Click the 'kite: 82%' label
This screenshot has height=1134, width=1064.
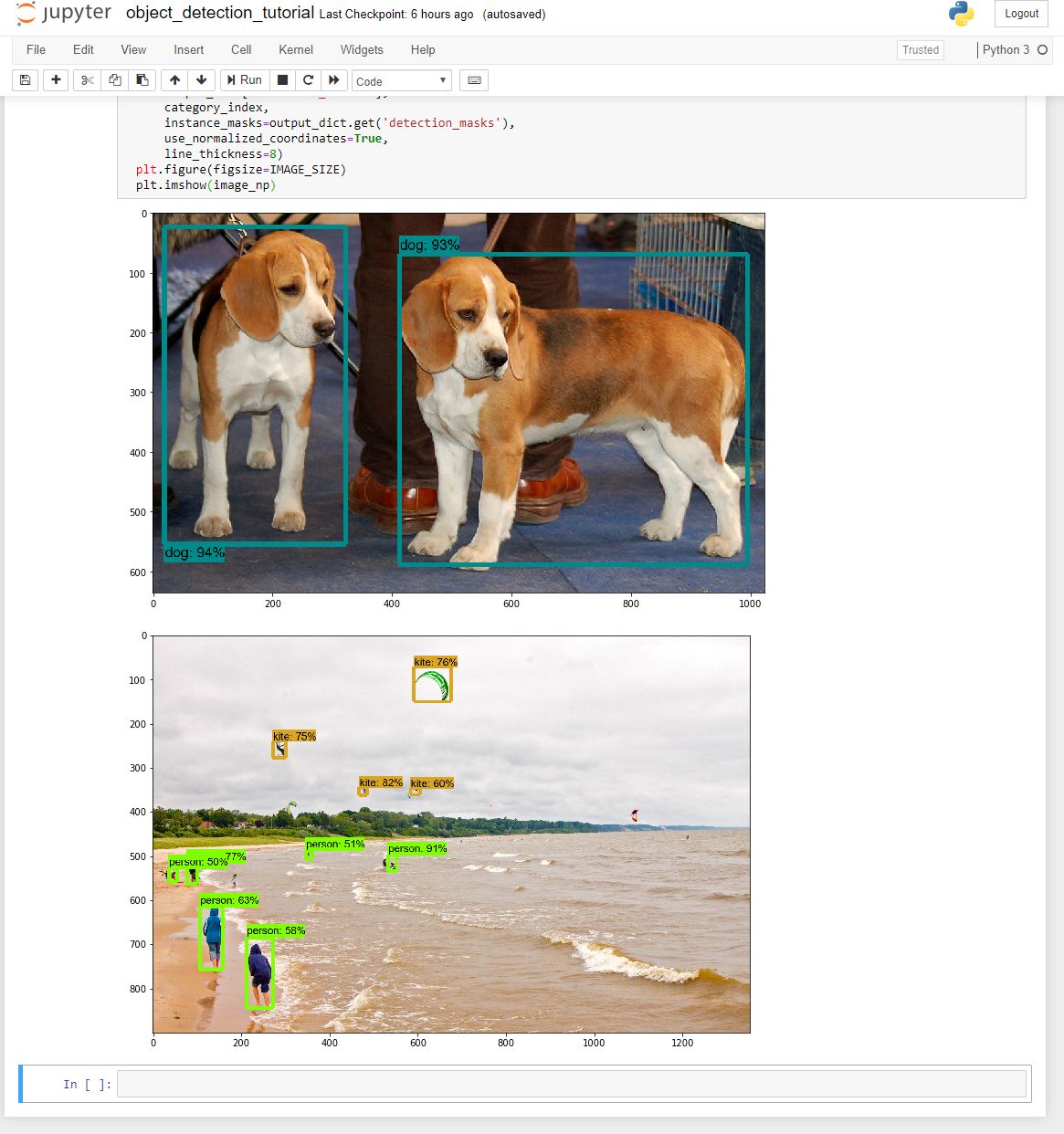[381, 782]
